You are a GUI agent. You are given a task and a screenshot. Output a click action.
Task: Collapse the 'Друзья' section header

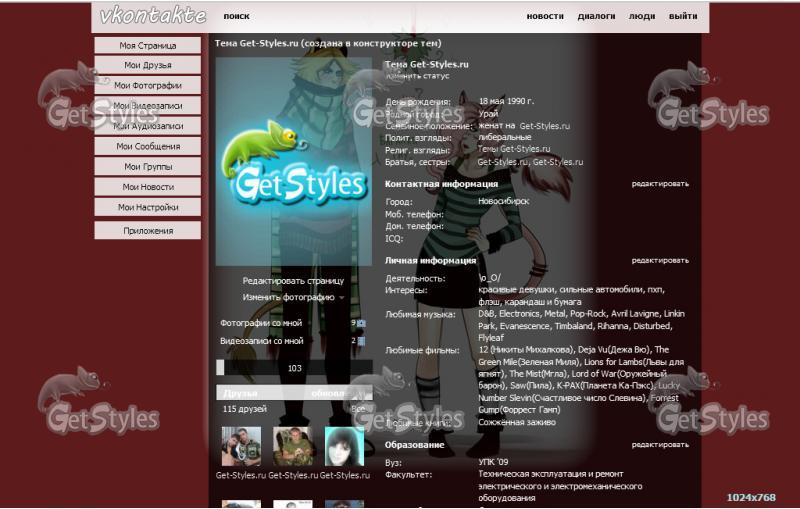[241, 393]
